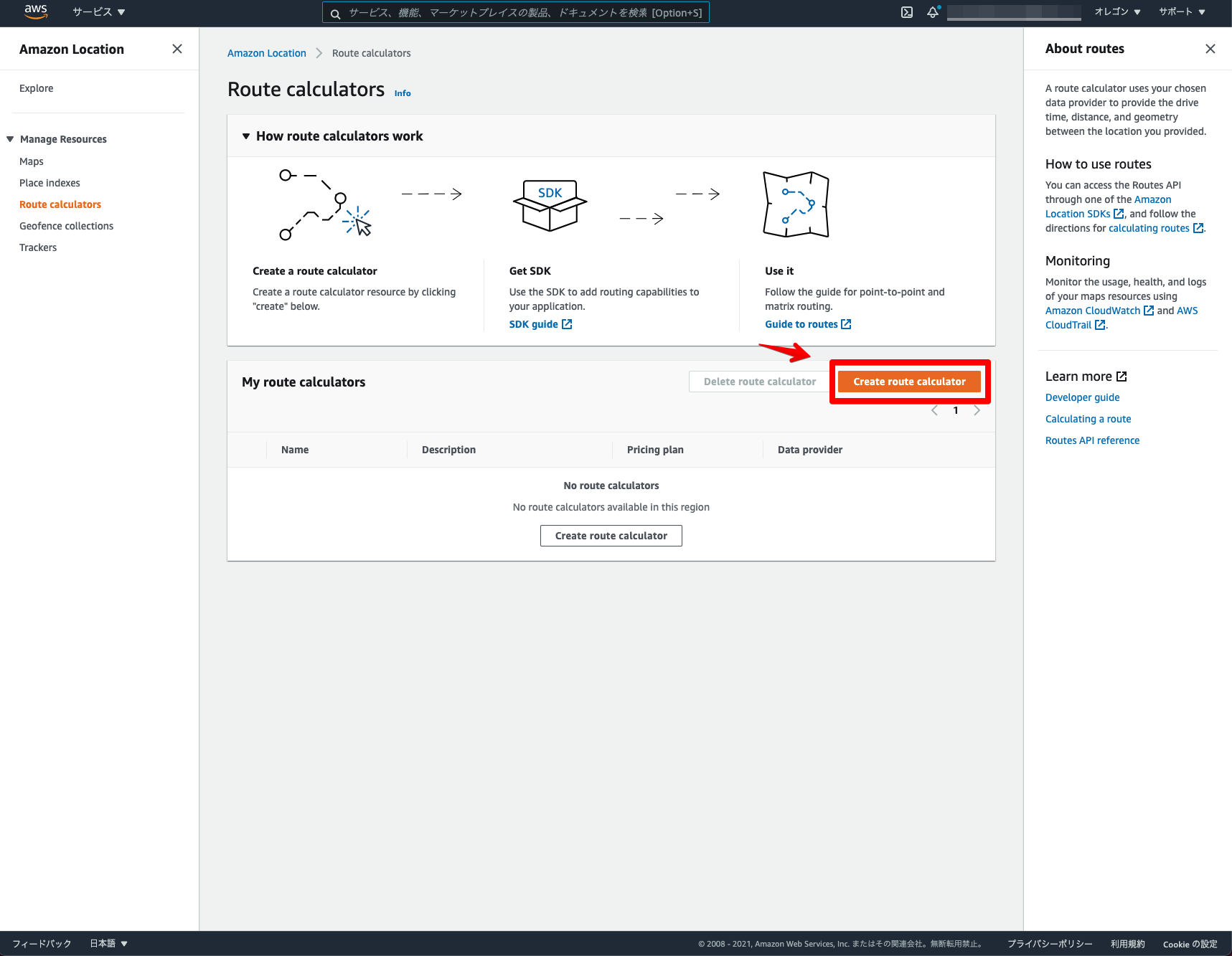The image size is (1232, 956).
Task: Open the Routes API reference link
Action: 1092,440
